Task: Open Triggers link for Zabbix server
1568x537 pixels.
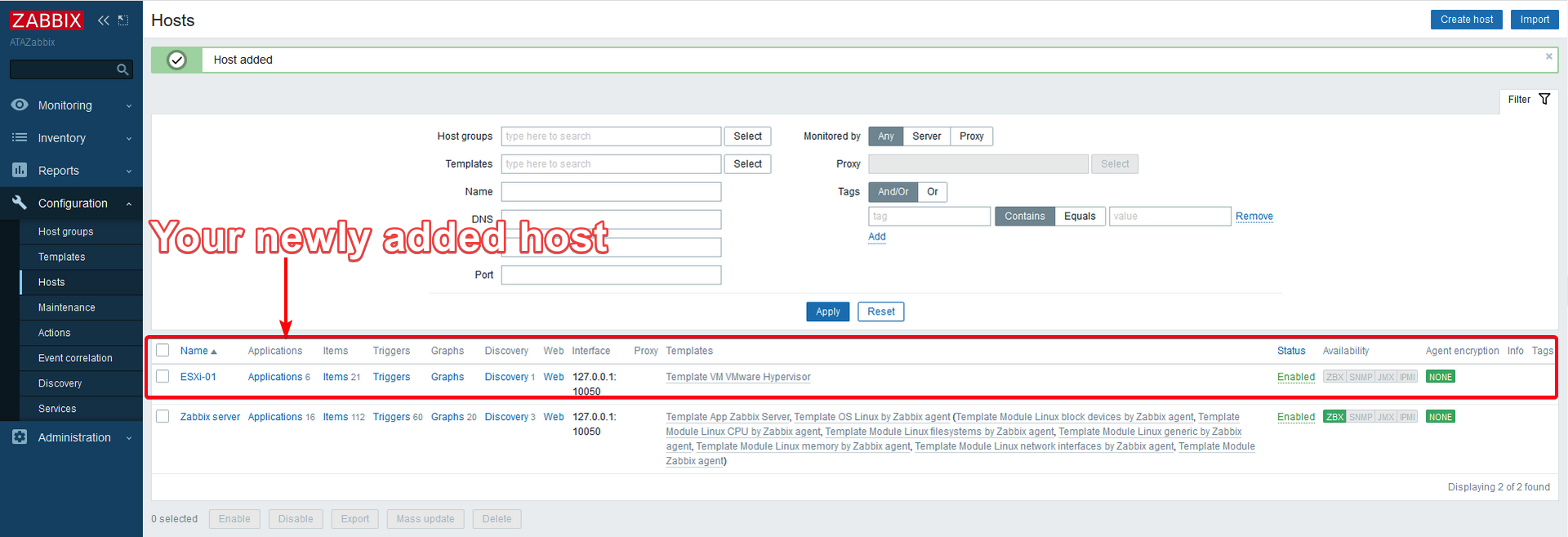Action: 391,417
